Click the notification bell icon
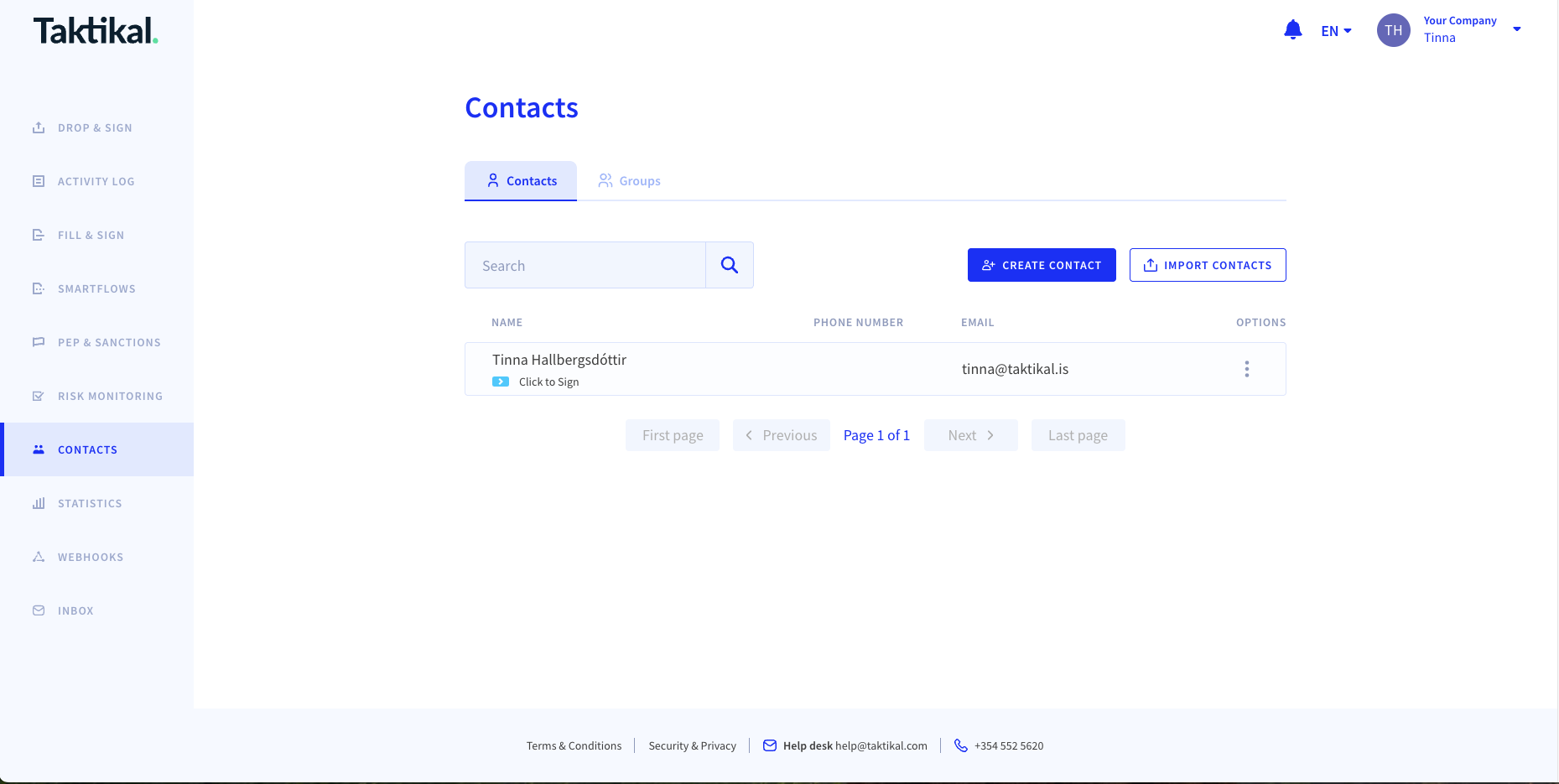1559x784 pixels. coord(1292,30)
